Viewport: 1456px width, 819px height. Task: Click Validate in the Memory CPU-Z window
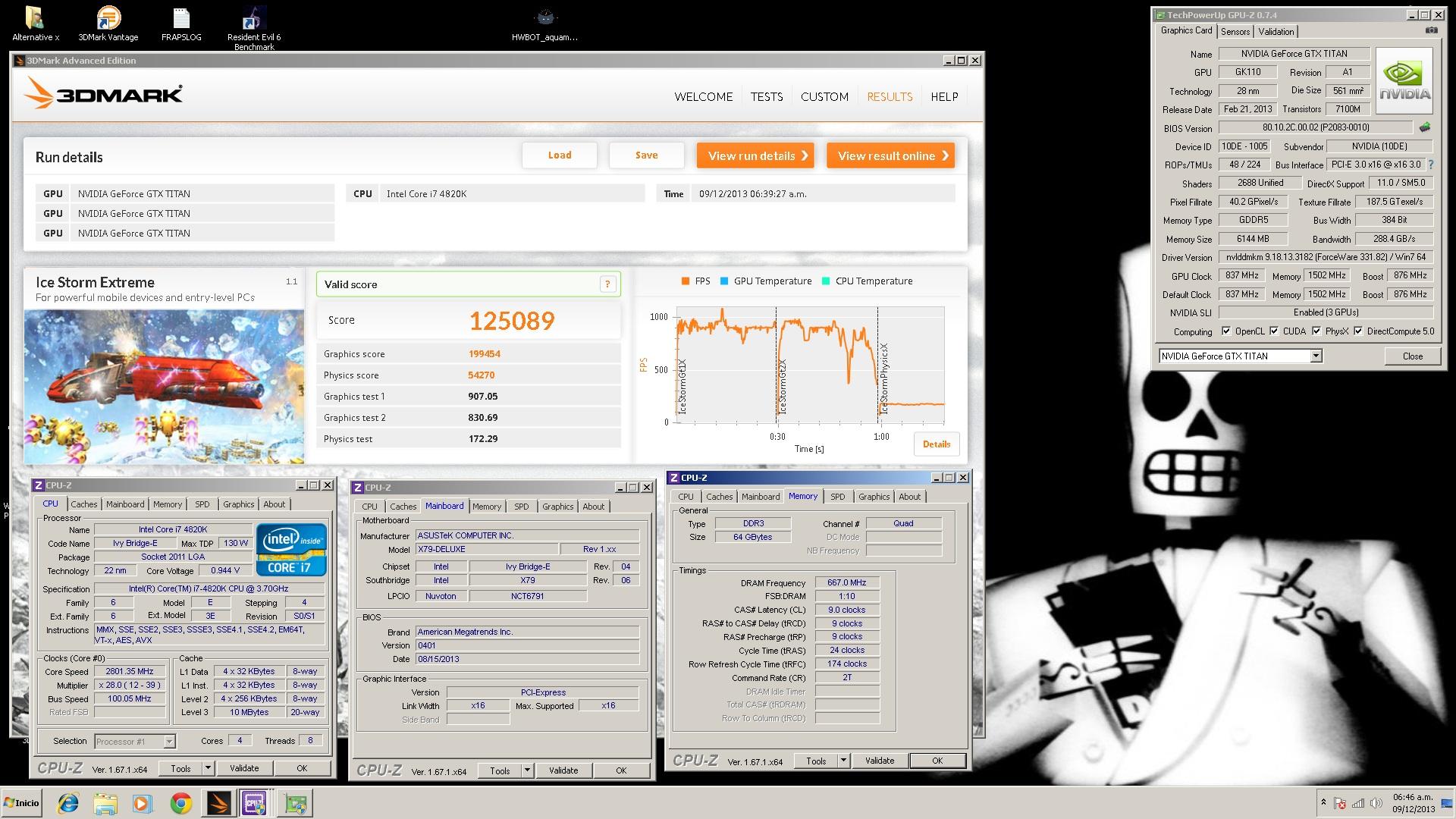pos(880,761)
